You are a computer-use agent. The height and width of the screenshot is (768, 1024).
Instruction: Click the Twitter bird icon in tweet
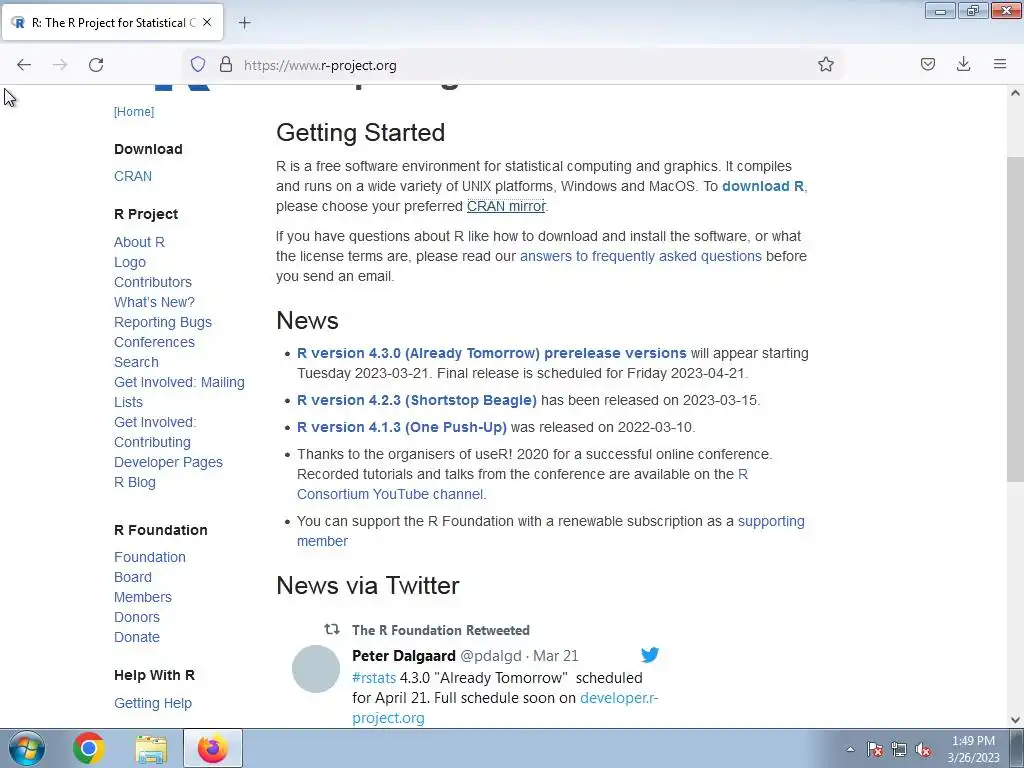pyautogui.click(x=650, y=655)
